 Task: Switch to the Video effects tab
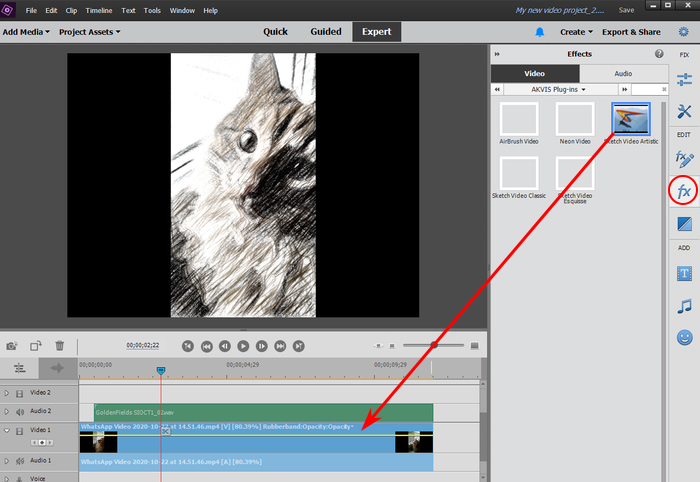pyautogui.click(x=535, y=74)
